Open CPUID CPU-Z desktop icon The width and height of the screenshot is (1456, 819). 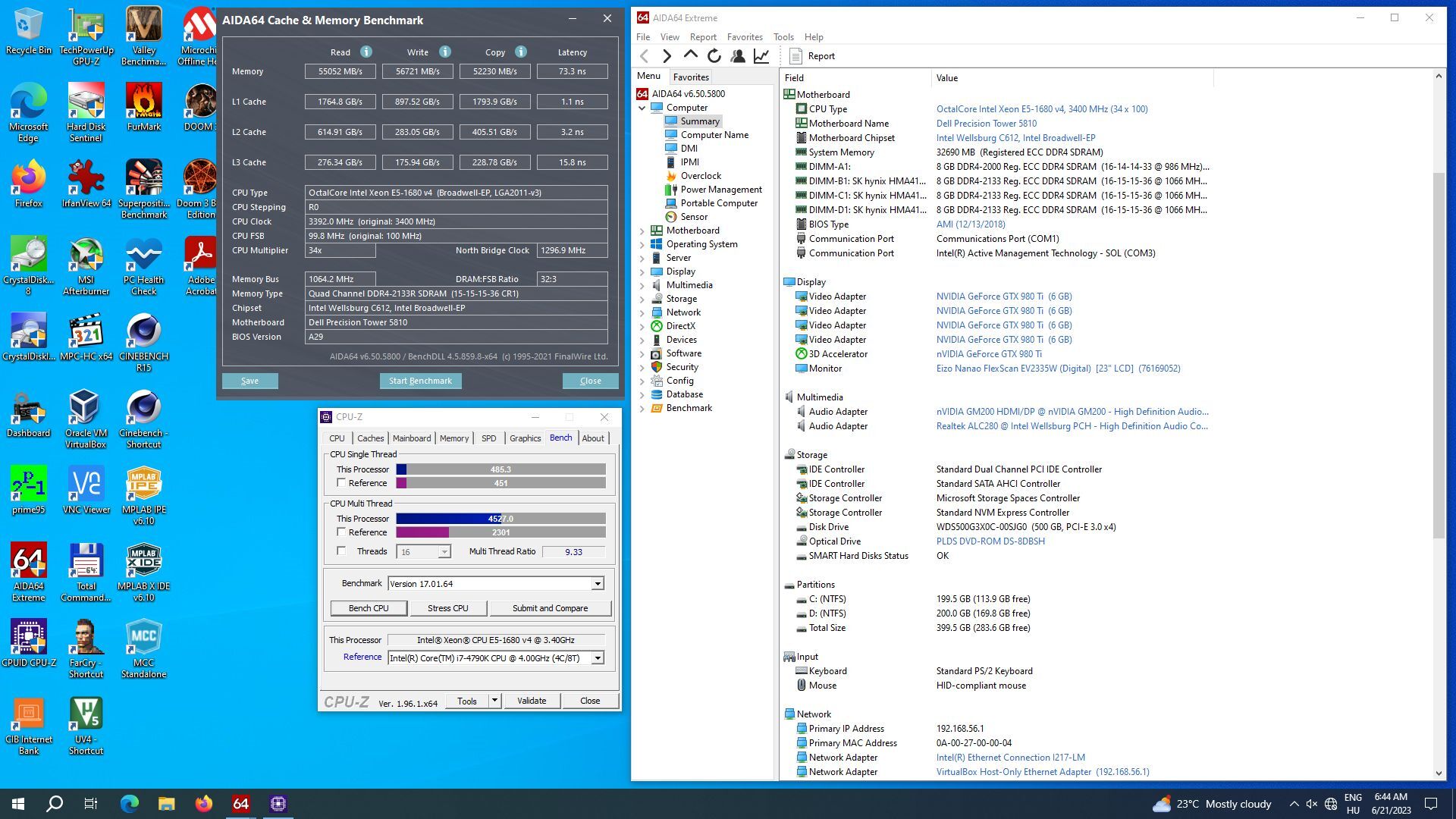[28, 643]
